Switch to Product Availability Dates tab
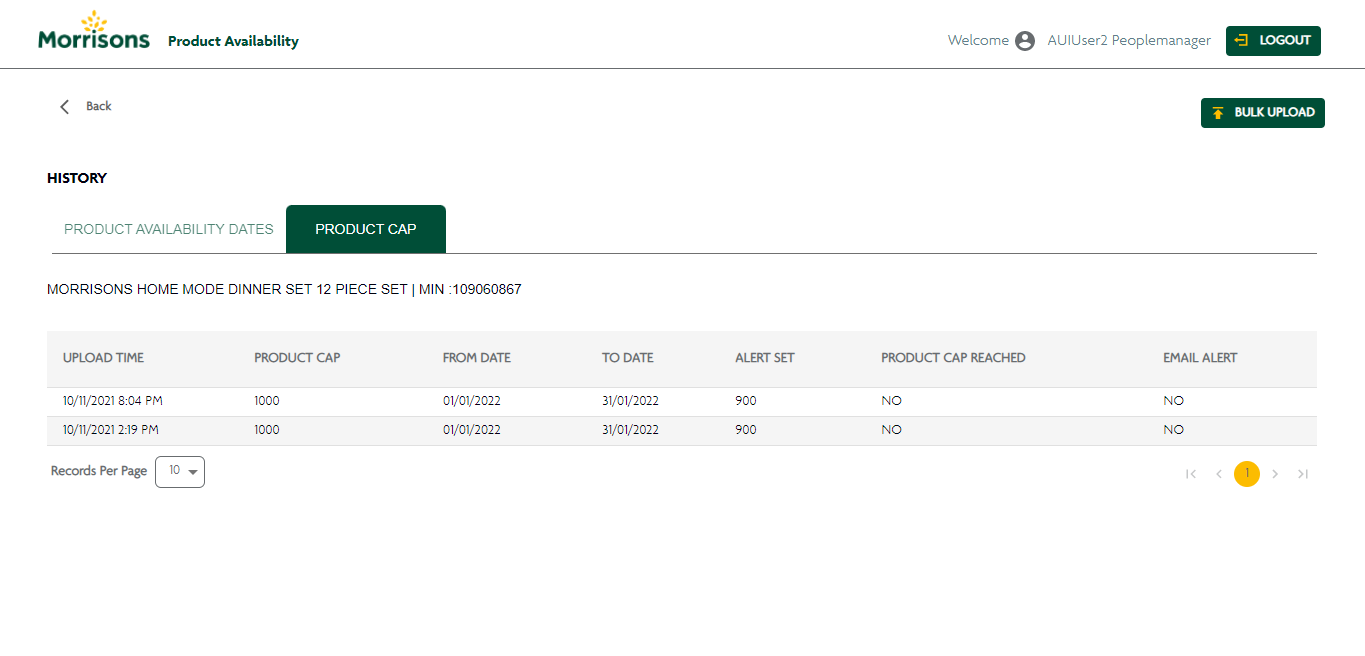The image size is (1365, 656). pos(169,229)
